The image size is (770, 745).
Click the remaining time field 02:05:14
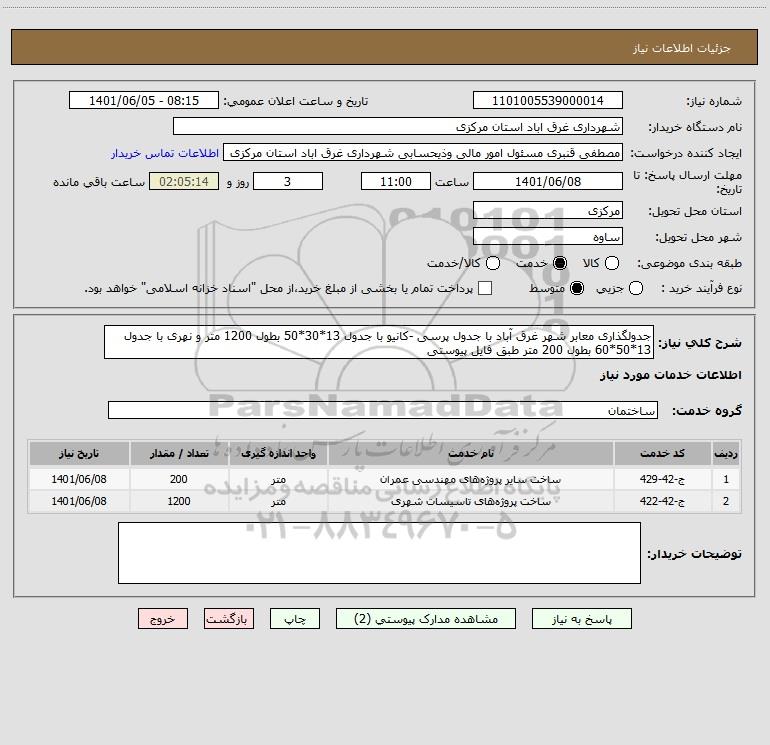click(x=184, y=181)
